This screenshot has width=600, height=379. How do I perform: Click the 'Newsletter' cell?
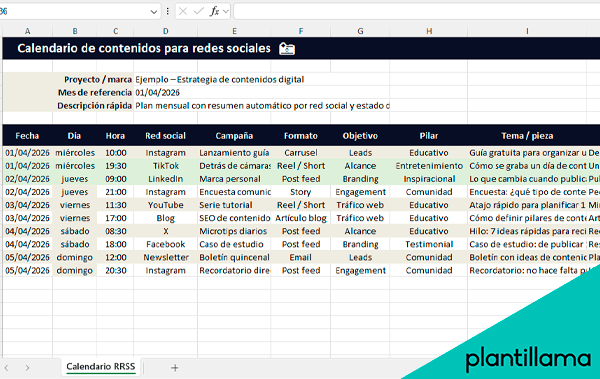(165, 257)
